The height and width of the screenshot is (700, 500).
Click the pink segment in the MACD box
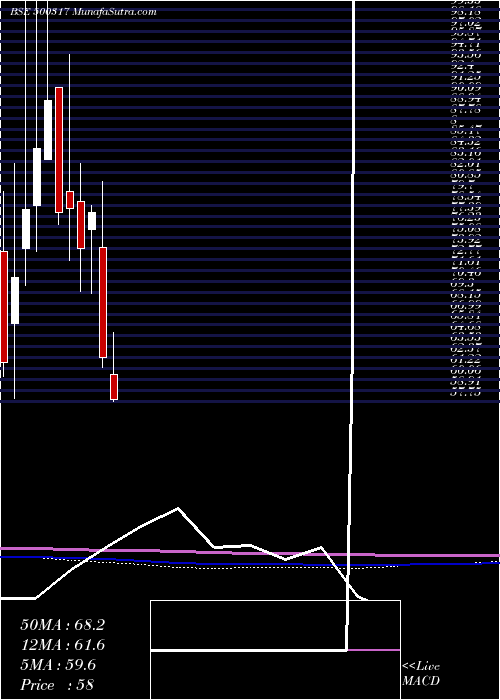click(374, 650)
